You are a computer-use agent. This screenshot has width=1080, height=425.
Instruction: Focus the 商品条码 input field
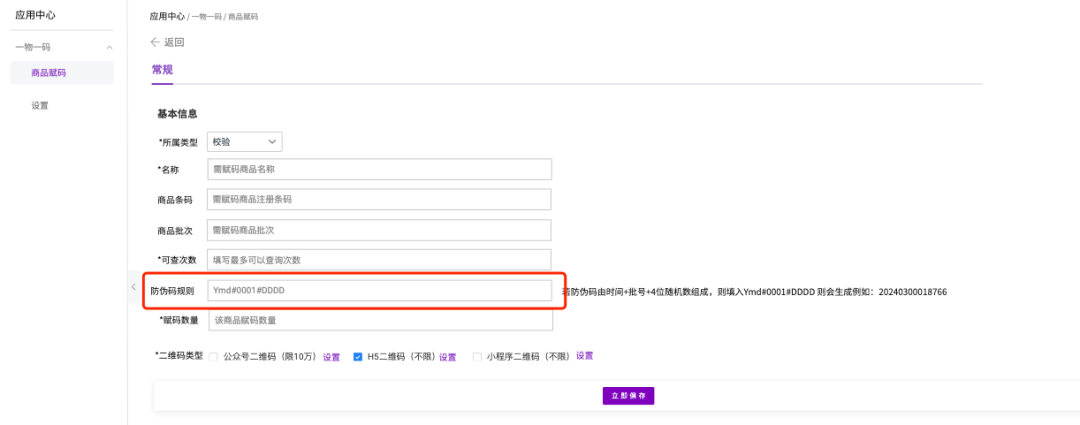(379, 200)
